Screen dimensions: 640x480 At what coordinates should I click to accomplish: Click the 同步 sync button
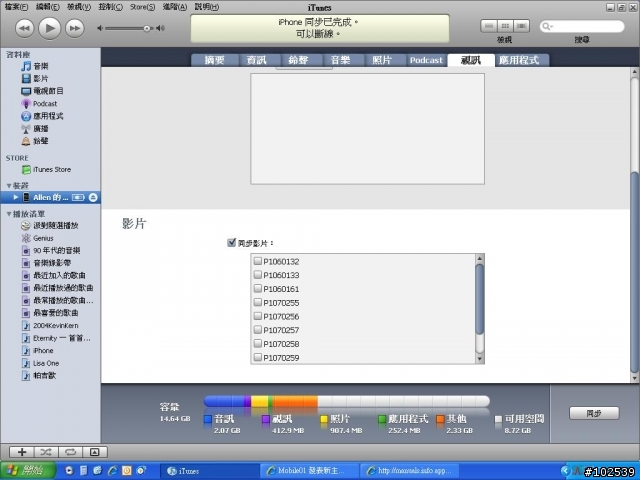(x=594, y=413)
